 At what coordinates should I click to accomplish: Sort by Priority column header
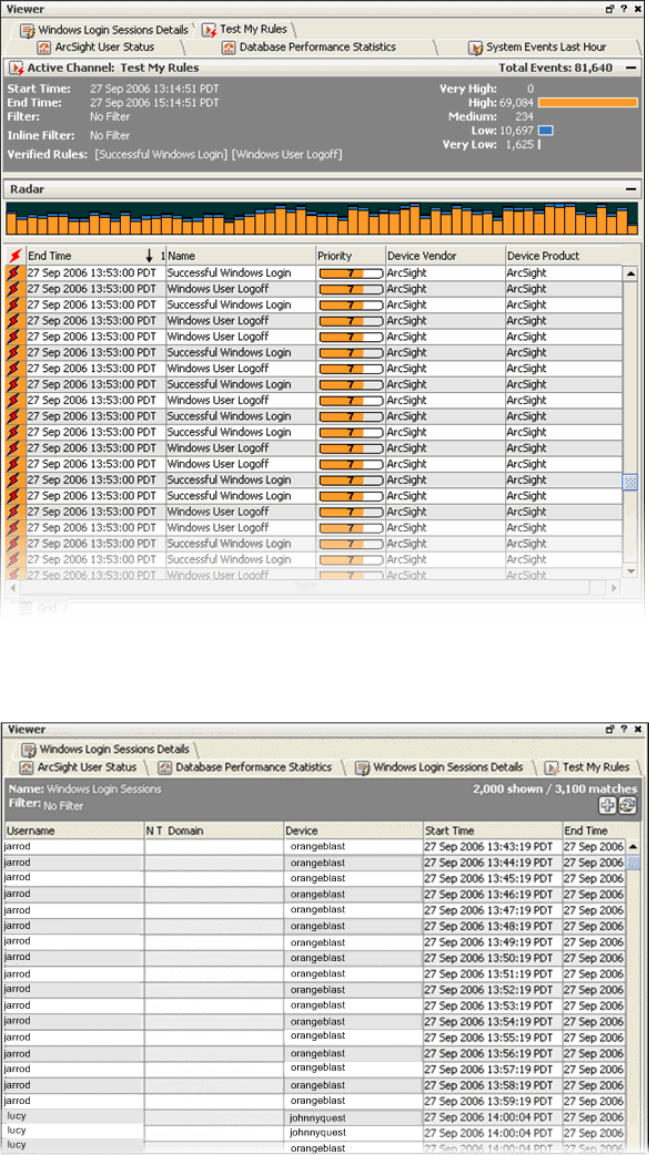tap(350, 256)
